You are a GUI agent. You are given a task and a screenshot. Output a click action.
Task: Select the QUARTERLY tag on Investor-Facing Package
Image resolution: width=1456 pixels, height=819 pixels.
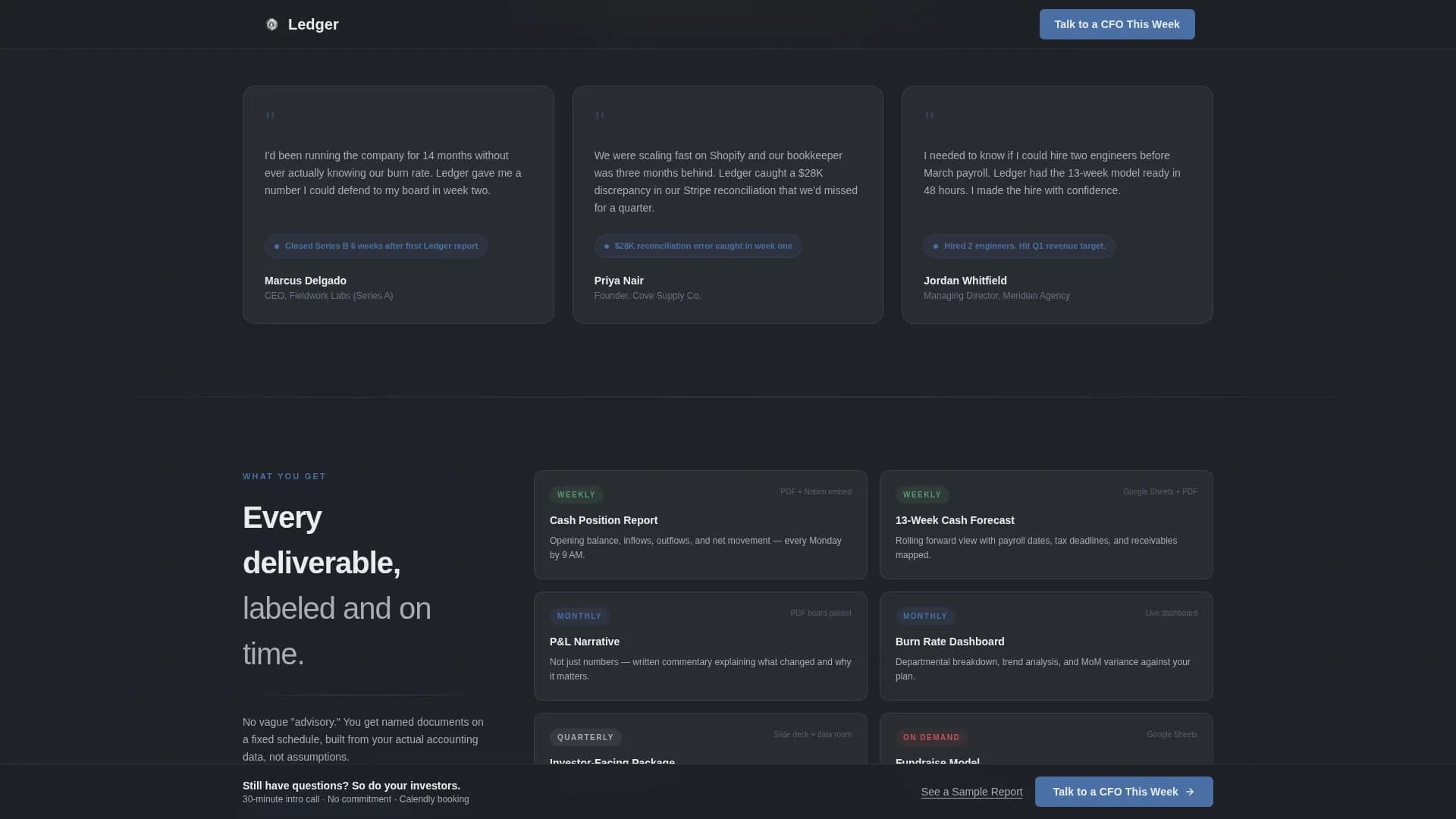pyautogui.click(x=585, y=737)
